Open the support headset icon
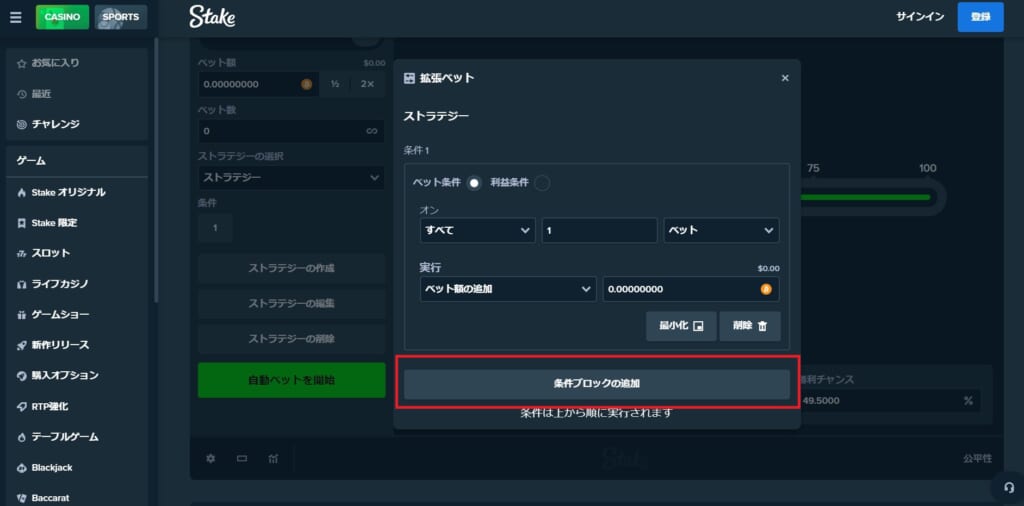 coord(1009,488)
